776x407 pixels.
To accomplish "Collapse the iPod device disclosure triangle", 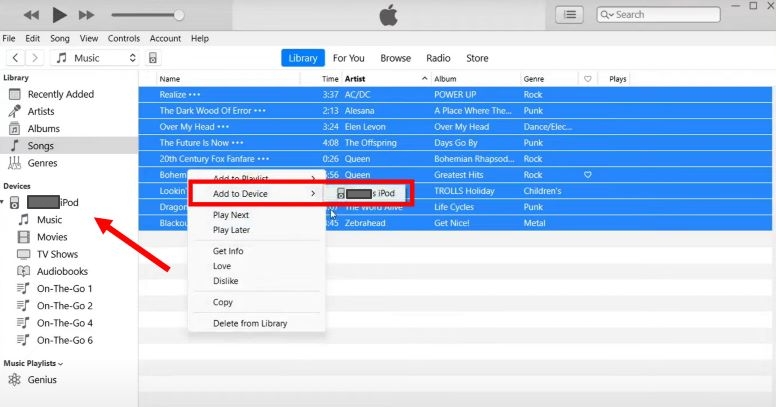I will click(2, 202).
